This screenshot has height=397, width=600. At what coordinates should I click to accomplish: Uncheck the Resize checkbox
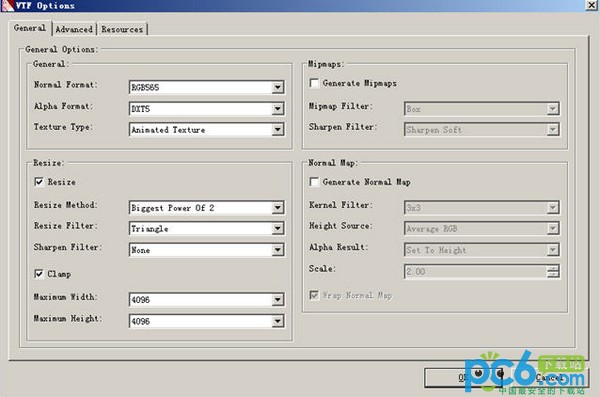point(39,182)
